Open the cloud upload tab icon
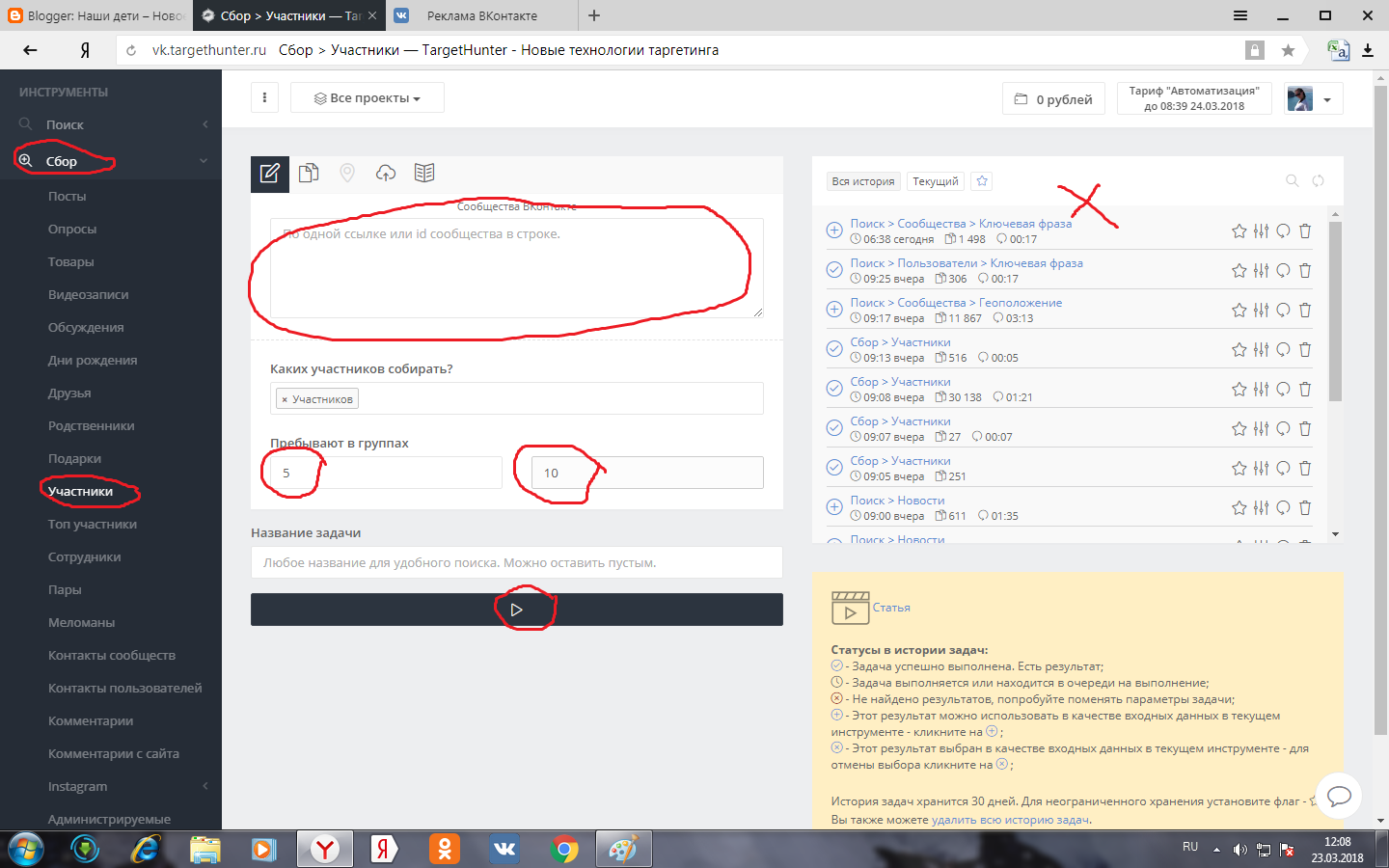Viewport: 1389px width, 868px height. [x=386, y=174]
